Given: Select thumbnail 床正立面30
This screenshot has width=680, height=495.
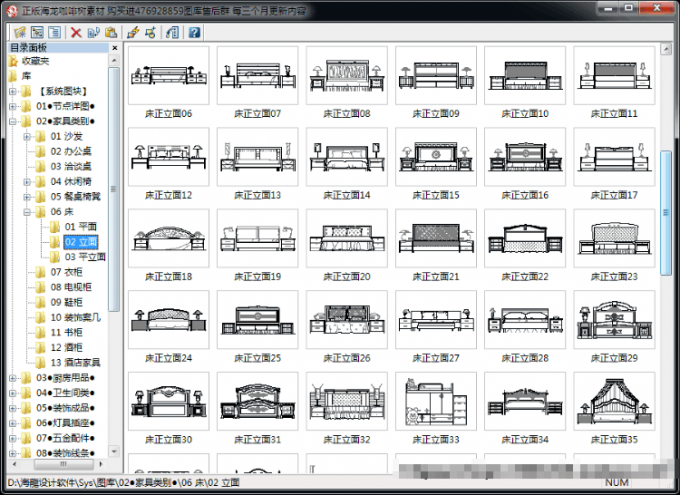Looking at the screenshot, I should pos(169,401).
